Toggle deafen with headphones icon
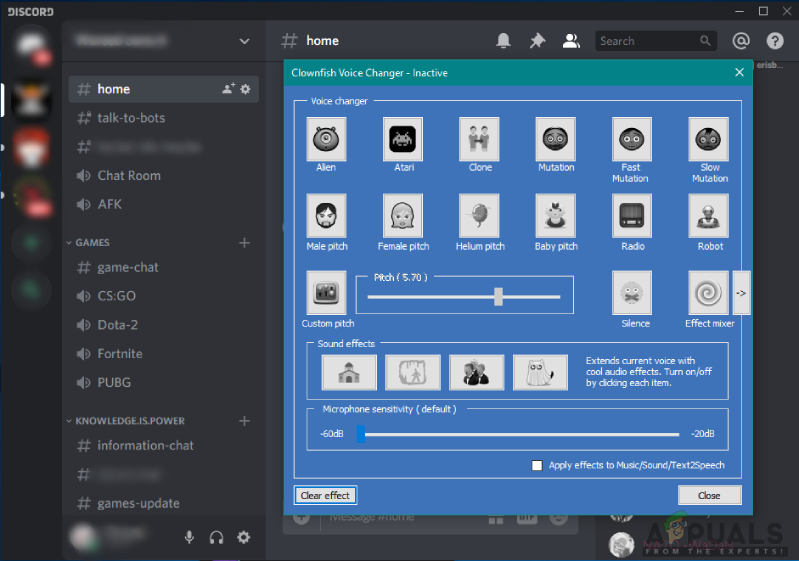Viewport: 799px width, 561px height. (x=217, y=537)
